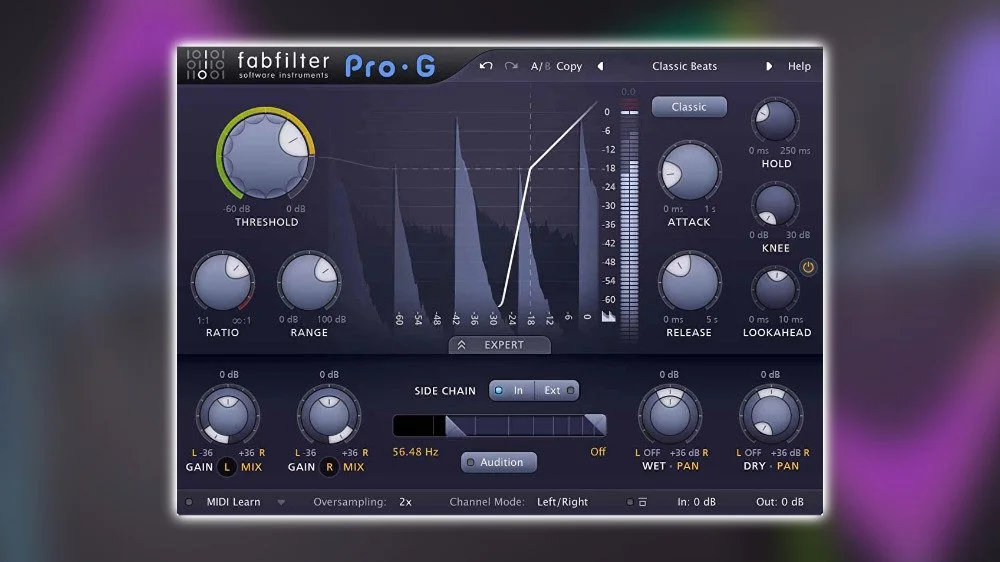Click the Hold knob
The image size is (1000, 562).
775,120
